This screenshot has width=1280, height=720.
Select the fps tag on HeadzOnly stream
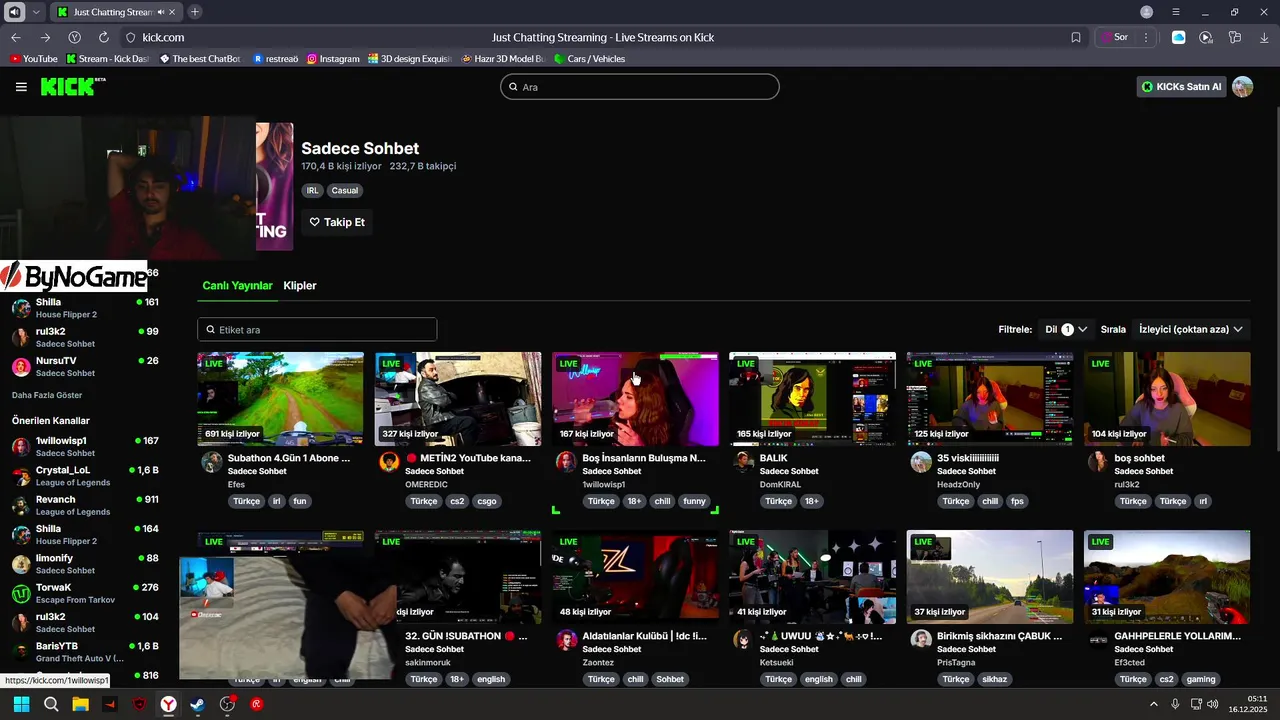pyautogui.click(x=1017, y=501)
